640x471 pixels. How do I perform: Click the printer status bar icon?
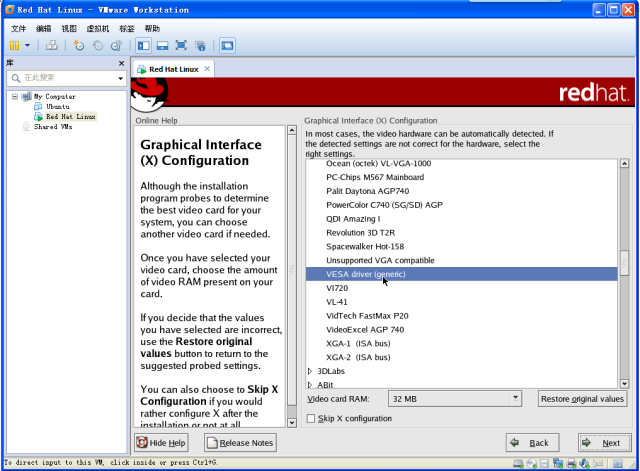point(571,463)
